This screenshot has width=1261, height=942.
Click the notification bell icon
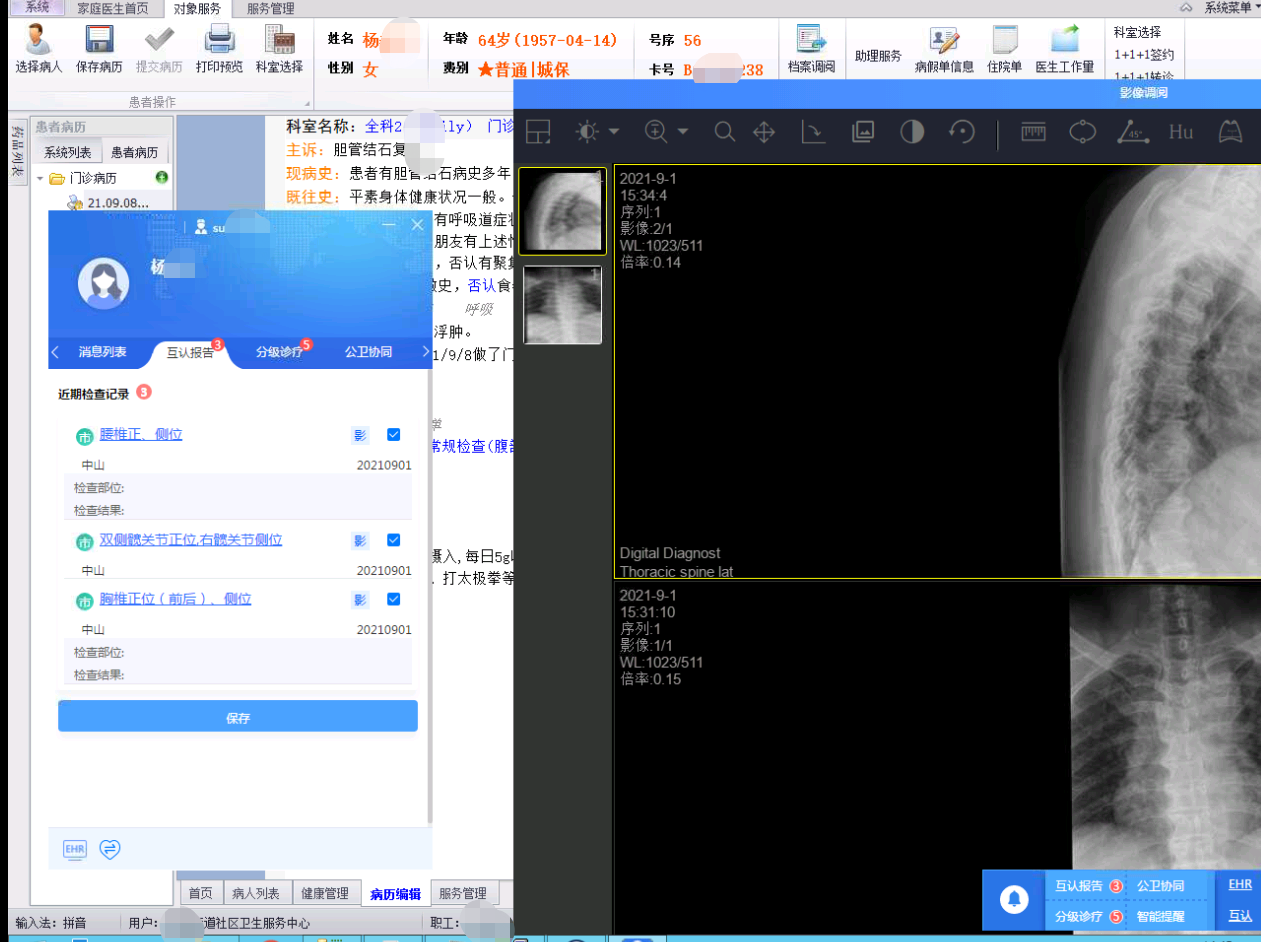click(1014, 900)
